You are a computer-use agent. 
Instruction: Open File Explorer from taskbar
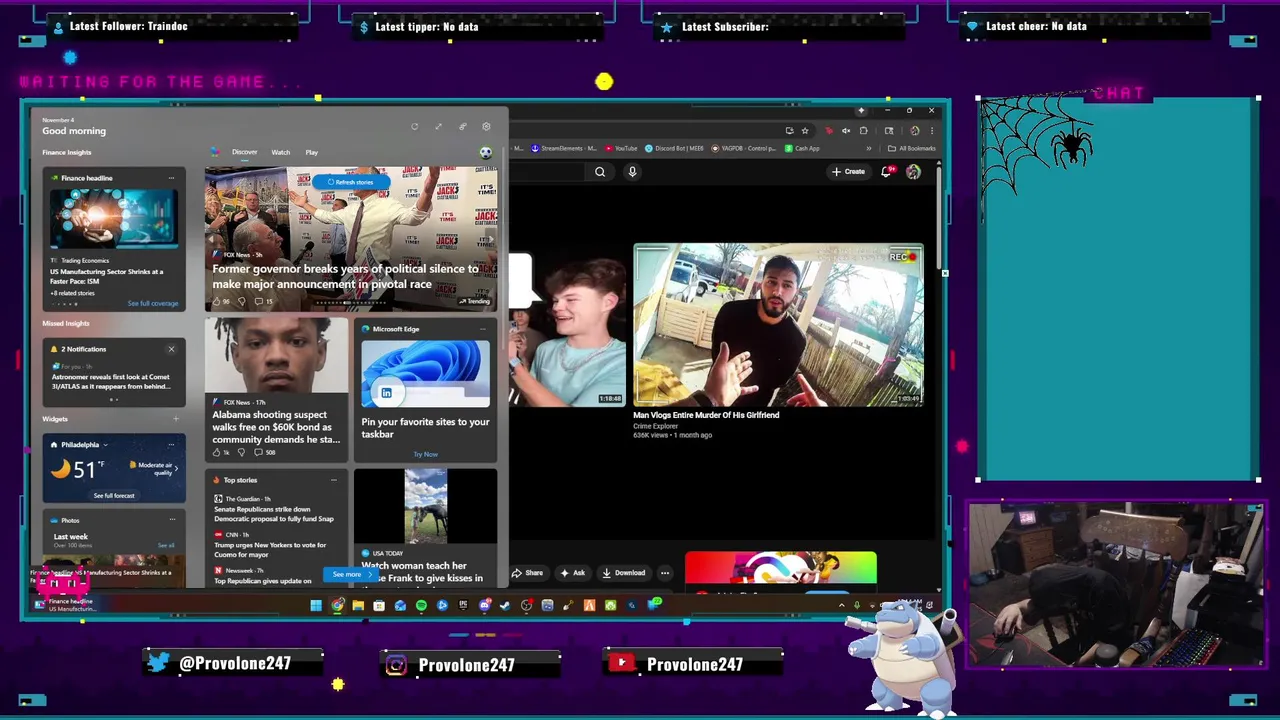click(358, 605)
